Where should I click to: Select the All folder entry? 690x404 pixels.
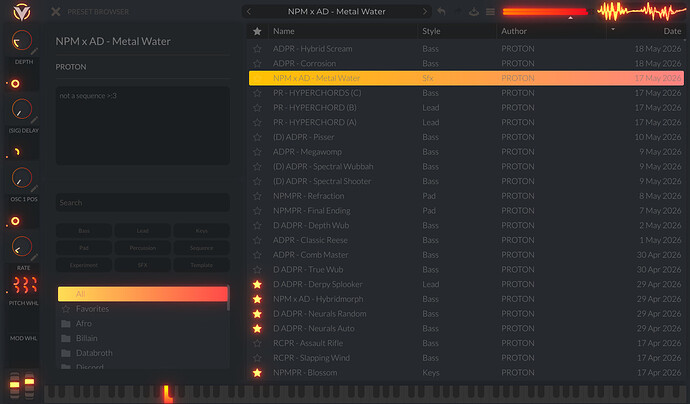click(143, 294)
